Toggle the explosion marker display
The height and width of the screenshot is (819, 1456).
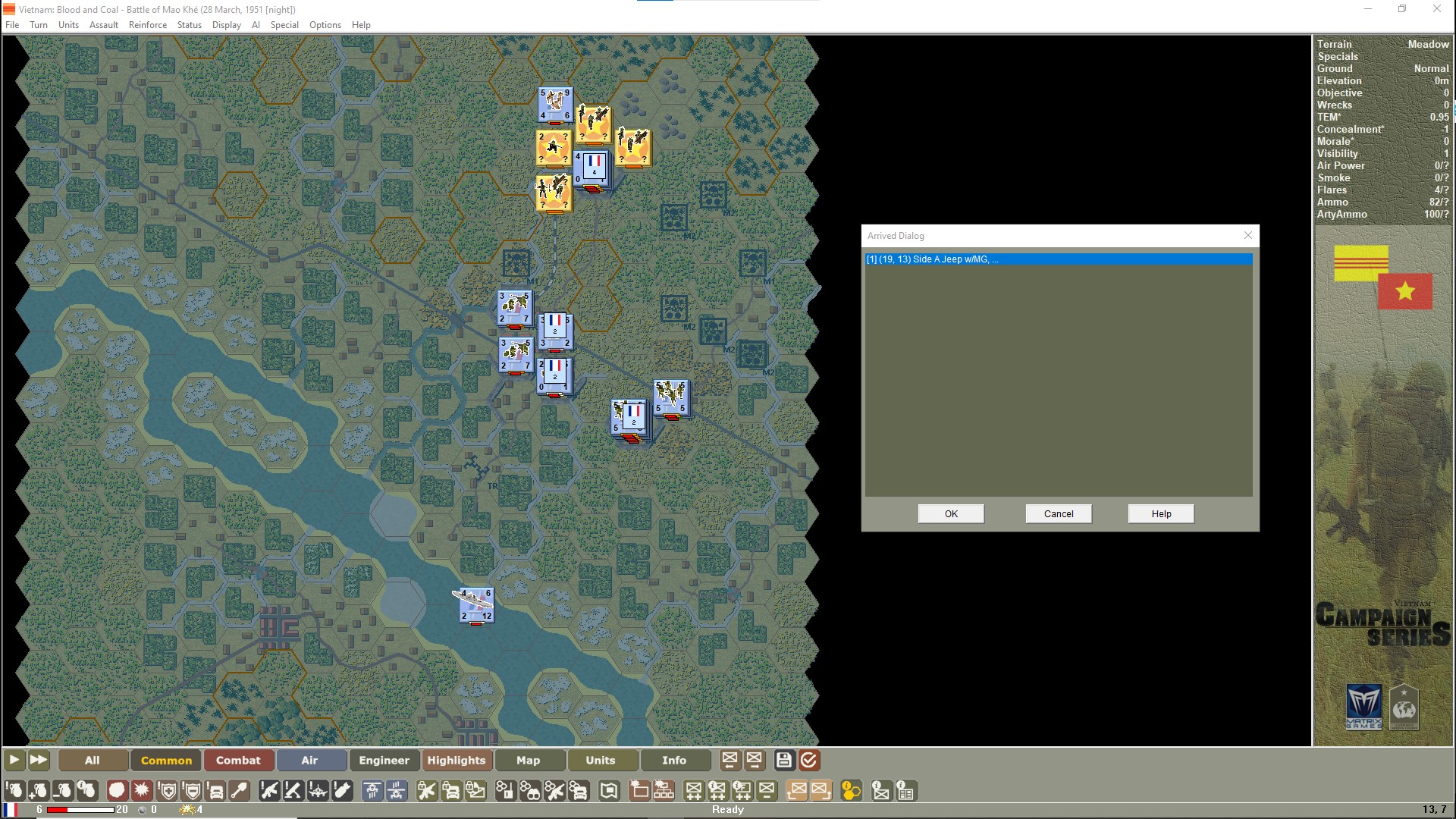tap(143, 790)
